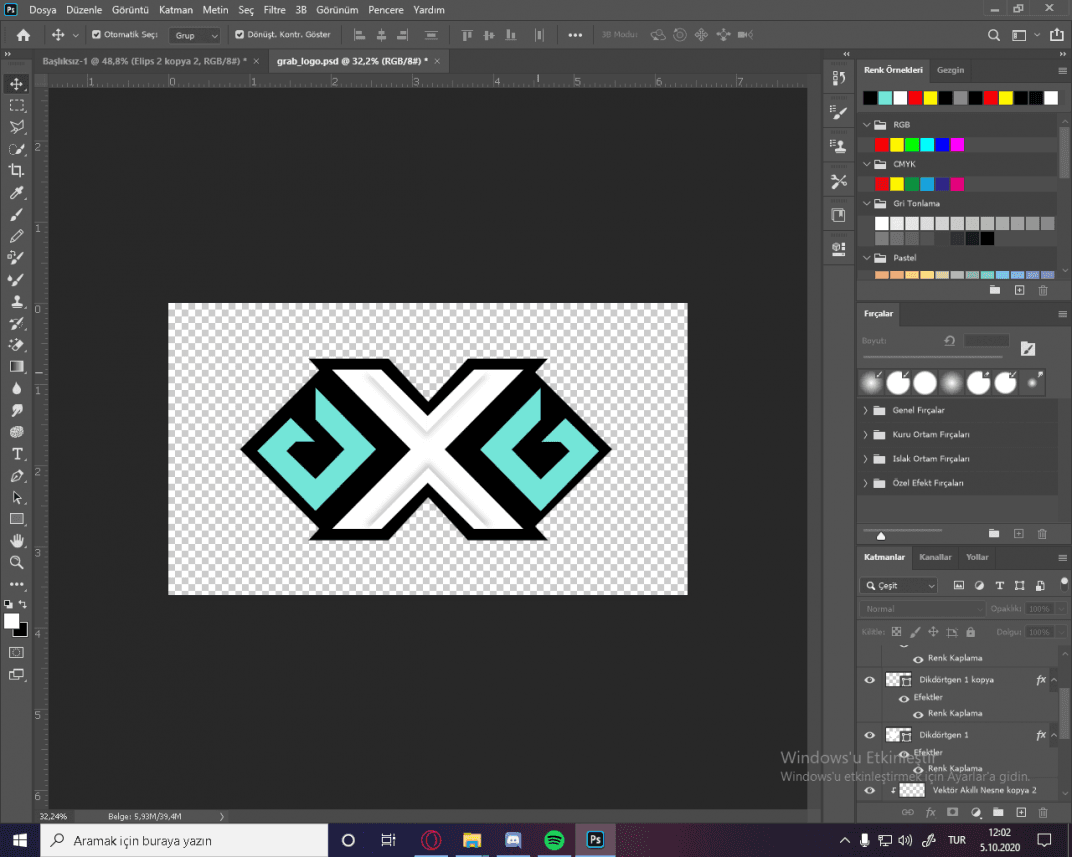Select the Move tool in the toolbar
The height and width of the screenshot is (857, 1072).
16,84
